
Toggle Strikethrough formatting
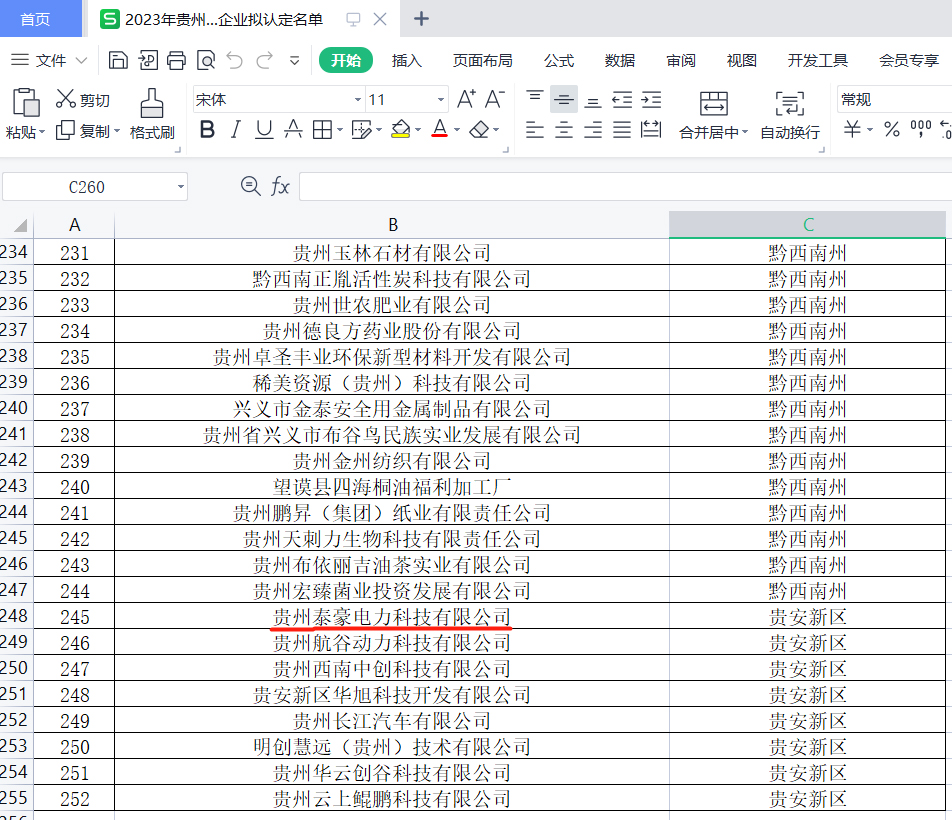(293, 129)
